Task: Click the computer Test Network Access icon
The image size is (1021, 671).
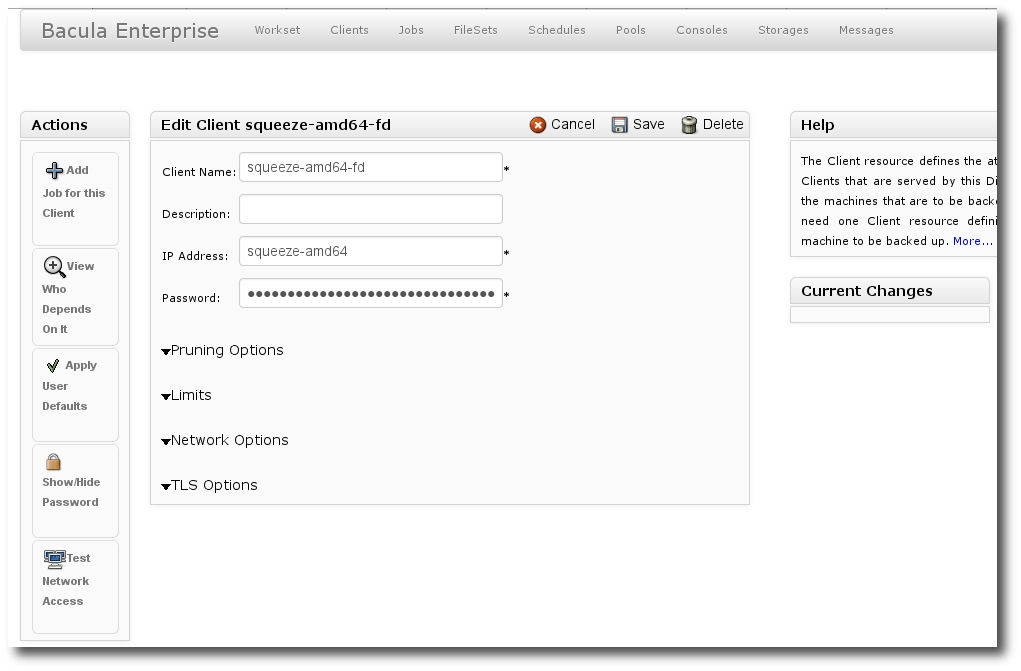Action: (x=55, y=558)
